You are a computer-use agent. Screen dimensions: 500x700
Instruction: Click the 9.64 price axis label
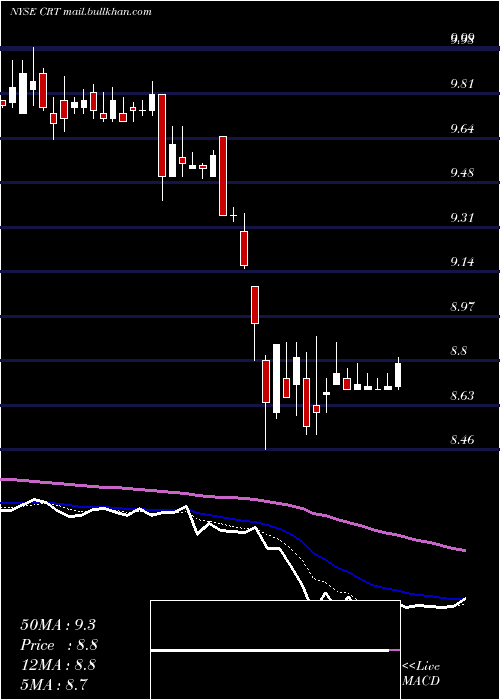coord(462,129)
